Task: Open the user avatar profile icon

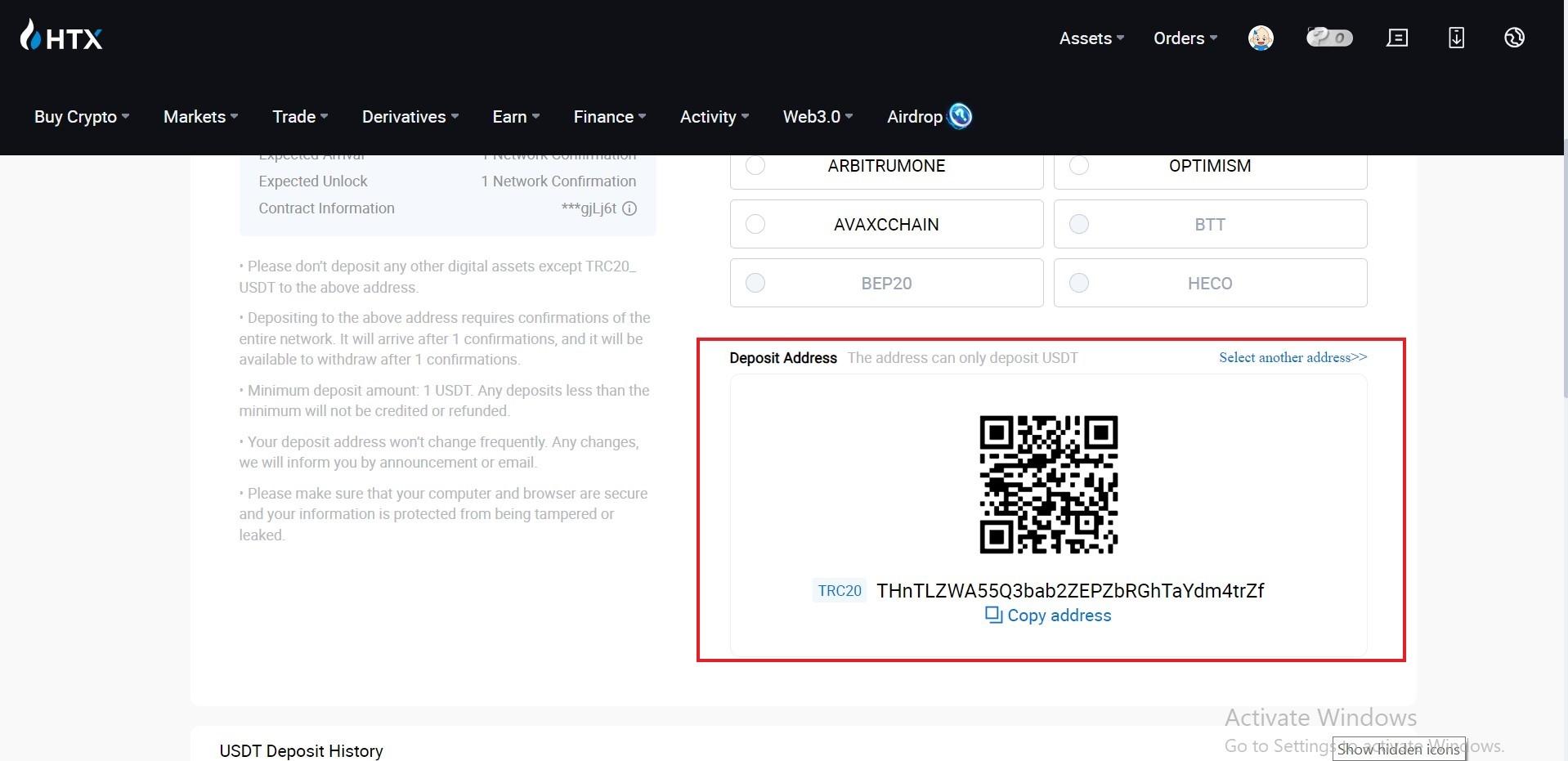Action: pos(1261,38)
